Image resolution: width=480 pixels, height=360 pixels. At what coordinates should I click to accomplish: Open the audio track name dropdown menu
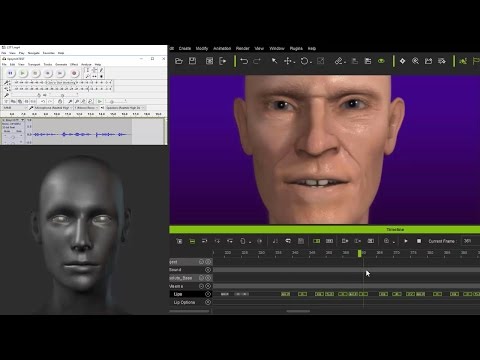(x=13, y=120)
